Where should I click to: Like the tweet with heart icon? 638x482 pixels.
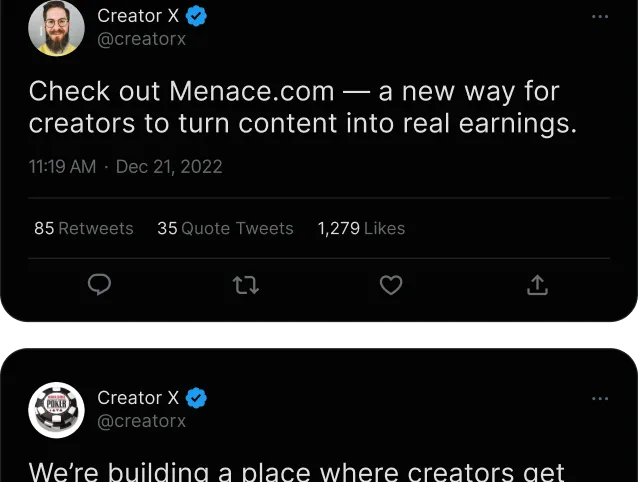tap(391, 286)
